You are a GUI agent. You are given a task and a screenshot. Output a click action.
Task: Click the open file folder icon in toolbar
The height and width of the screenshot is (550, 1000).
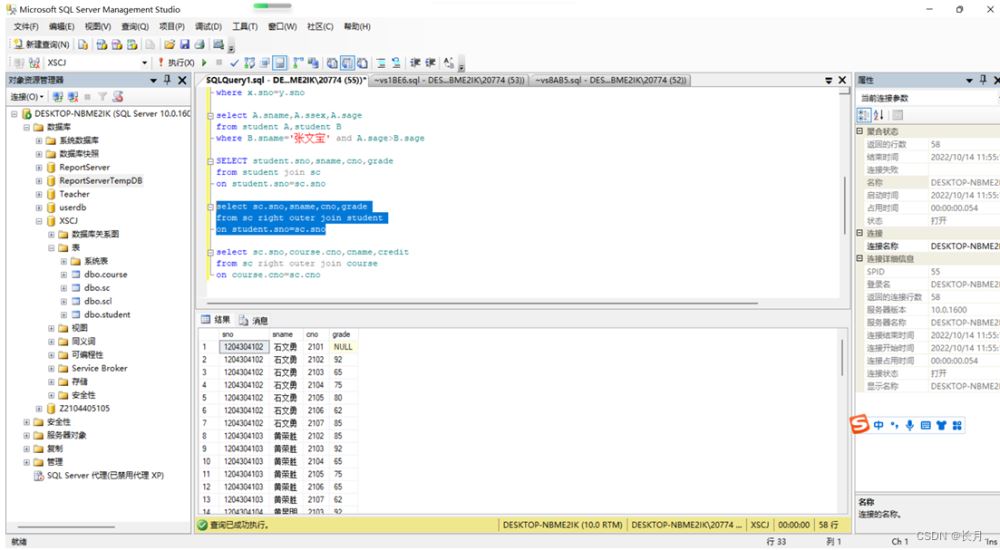(170, 45)
